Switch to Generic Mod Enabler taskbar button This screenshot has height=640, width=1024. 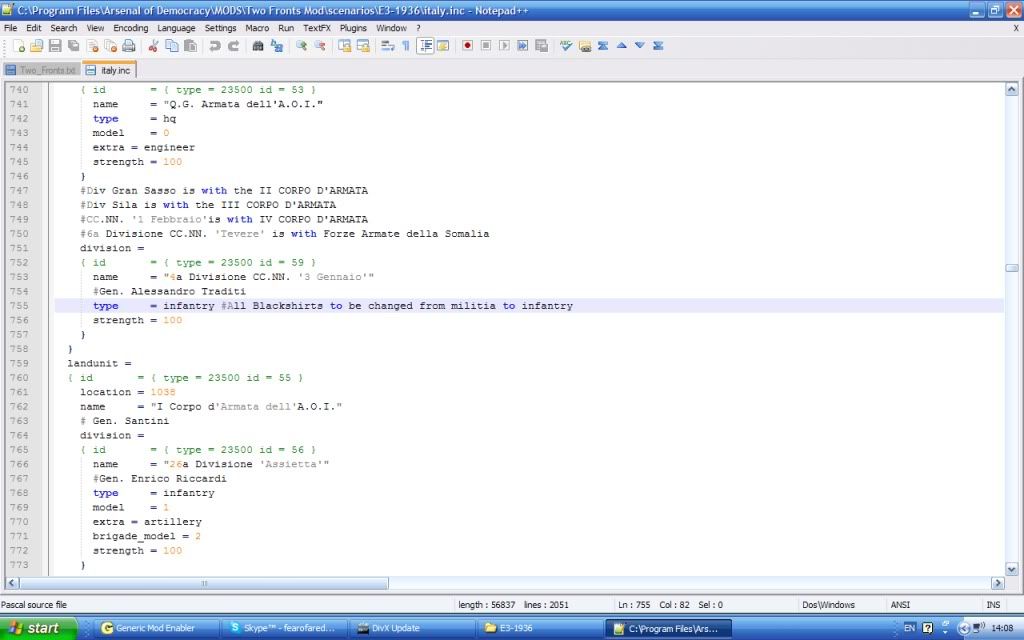coord(155,628)
